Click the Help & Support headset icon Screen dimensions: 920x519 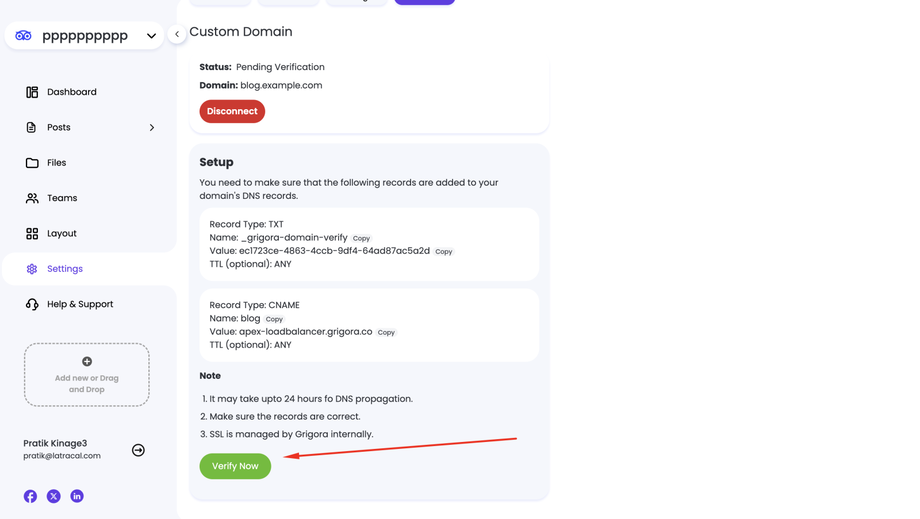[32, 304]
